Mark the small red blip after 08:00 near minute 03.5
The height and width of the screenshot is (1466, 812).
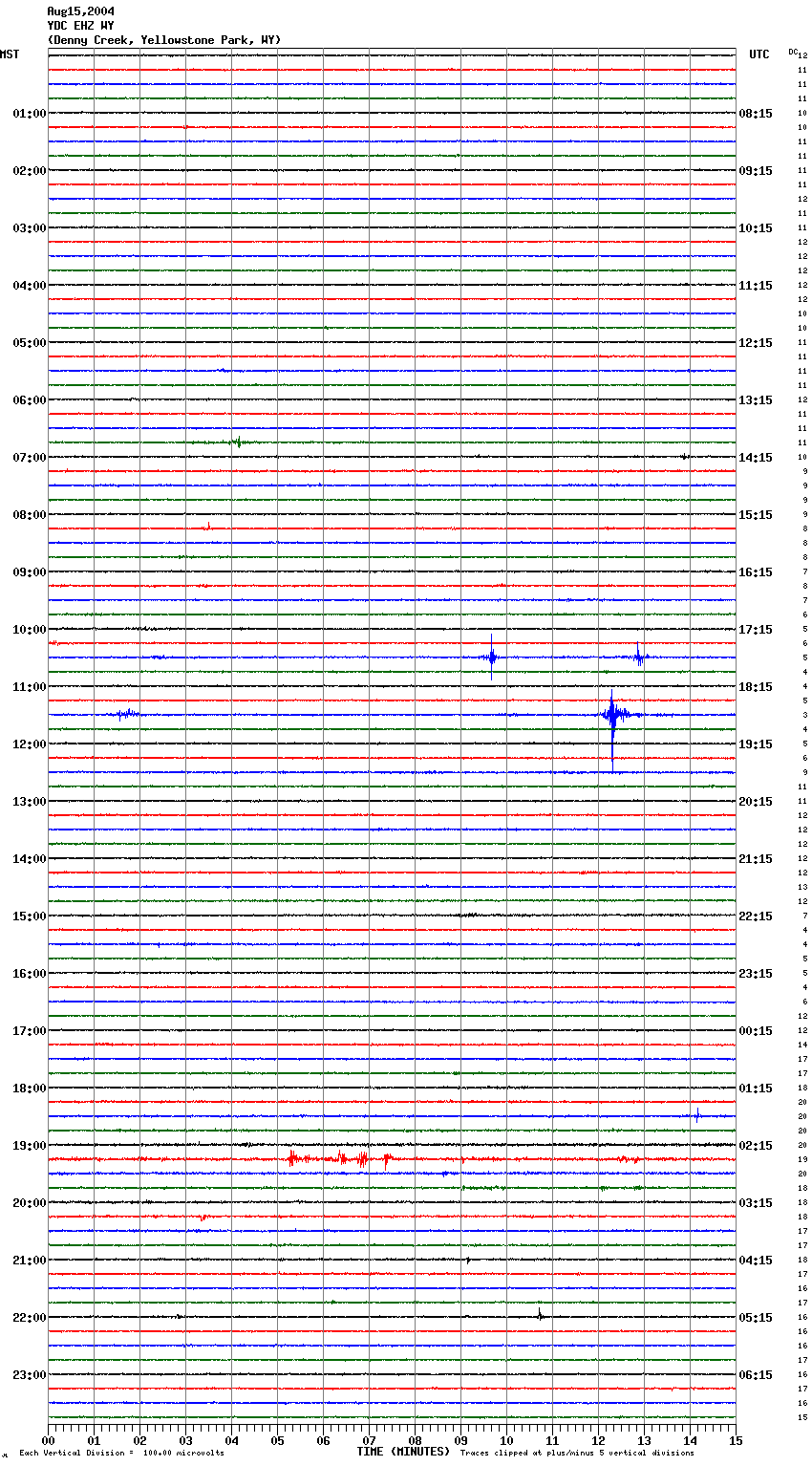[207, 527]
